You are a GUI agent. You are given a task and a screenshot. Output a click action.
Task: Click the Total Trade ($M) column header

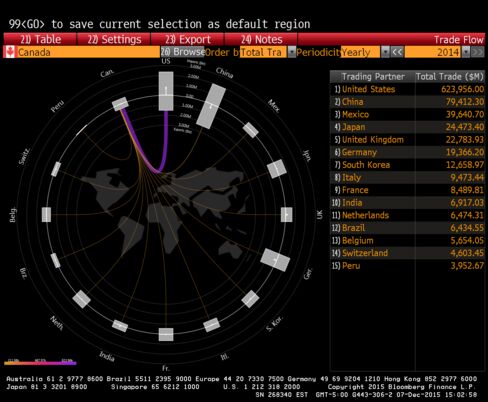450,77
